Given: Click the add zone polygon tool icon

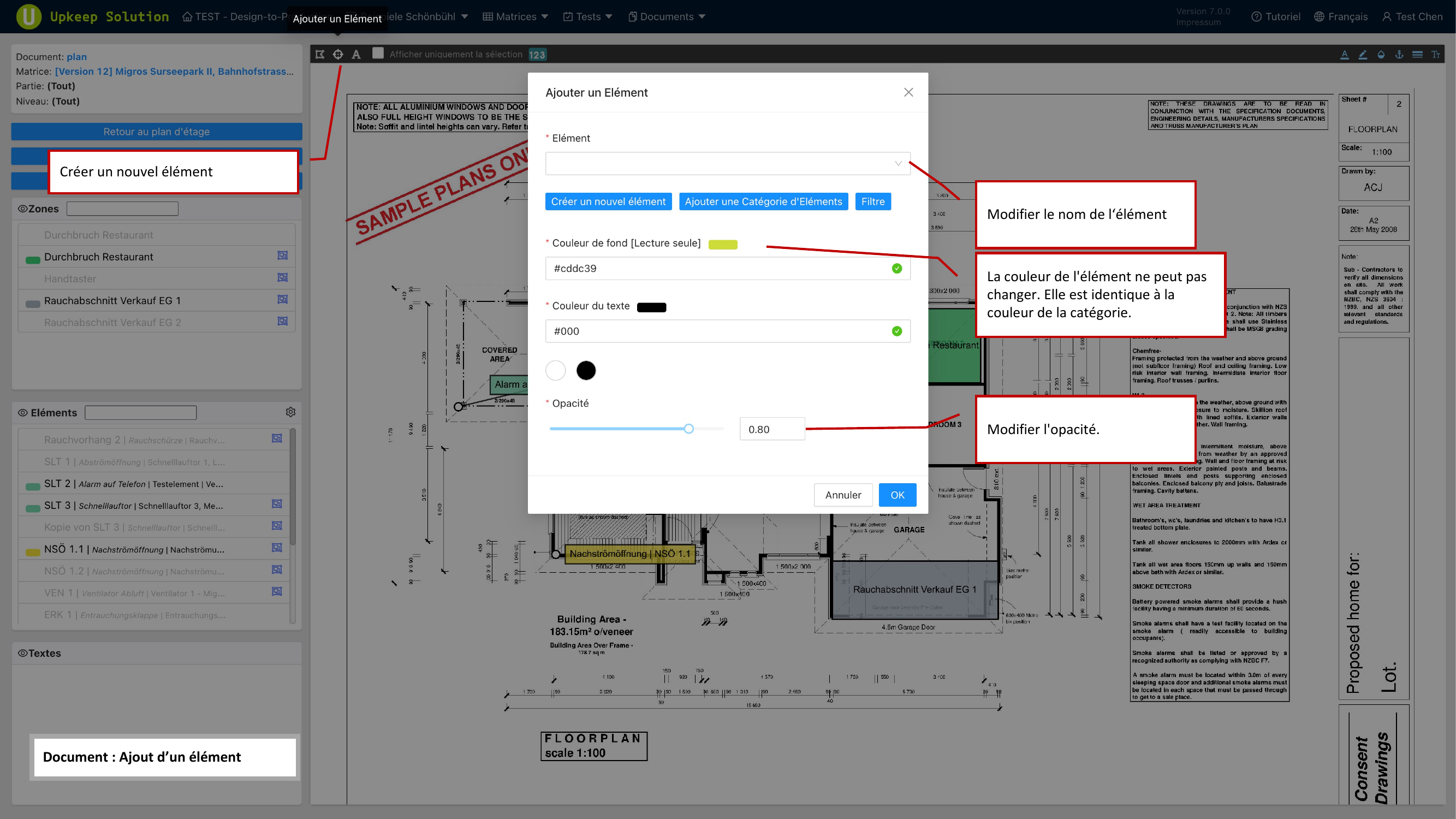Looking at the screenshot, I should [x=320, y=54].
